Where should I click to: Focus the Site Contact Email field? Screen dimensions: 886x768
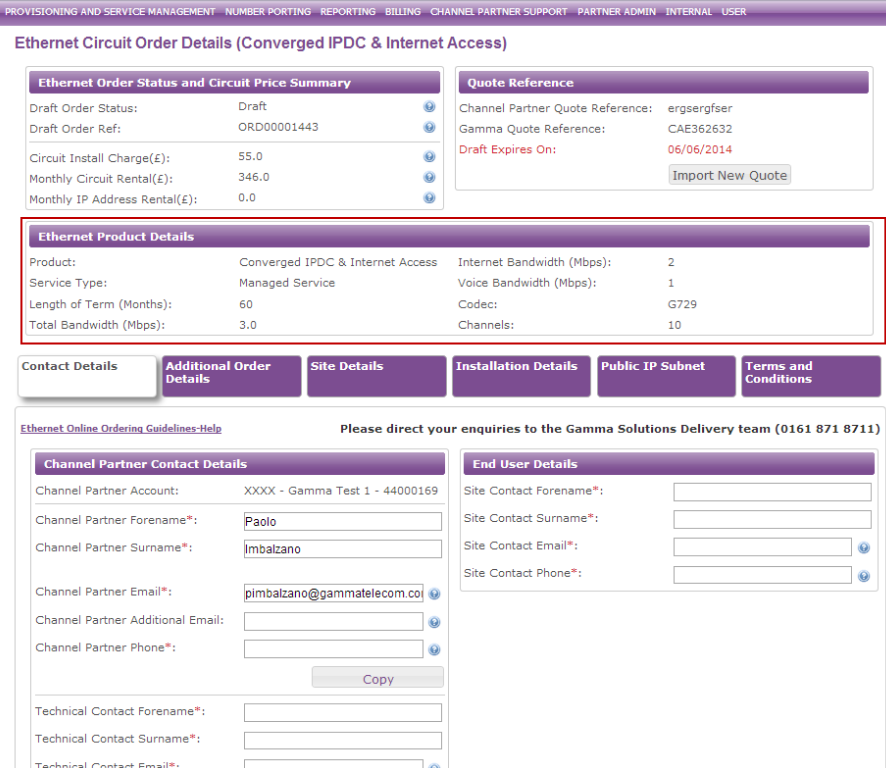click(762, 547)
